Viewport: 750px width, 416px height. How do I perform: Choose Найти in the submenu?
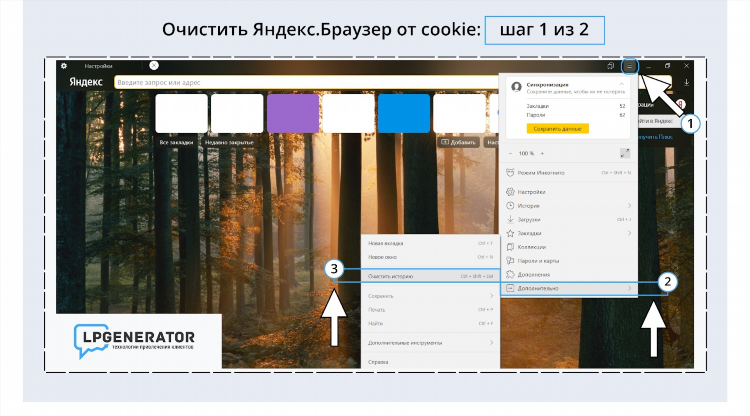coord(430,324)
